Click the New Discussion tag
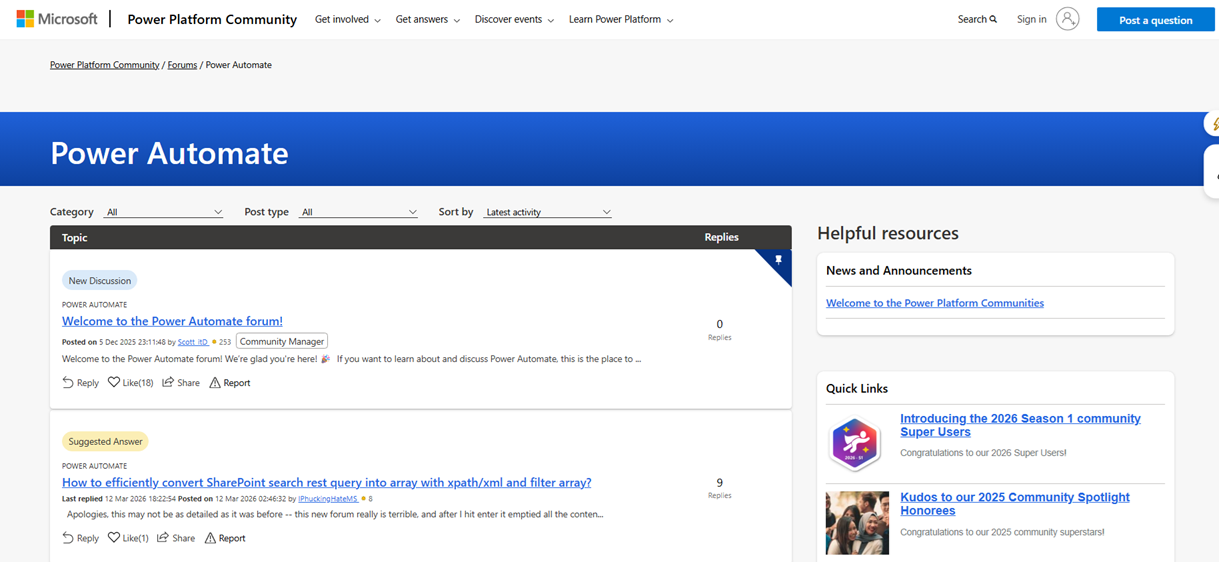The height and width of the screenshot is (562, 1219). coord(100,280)
